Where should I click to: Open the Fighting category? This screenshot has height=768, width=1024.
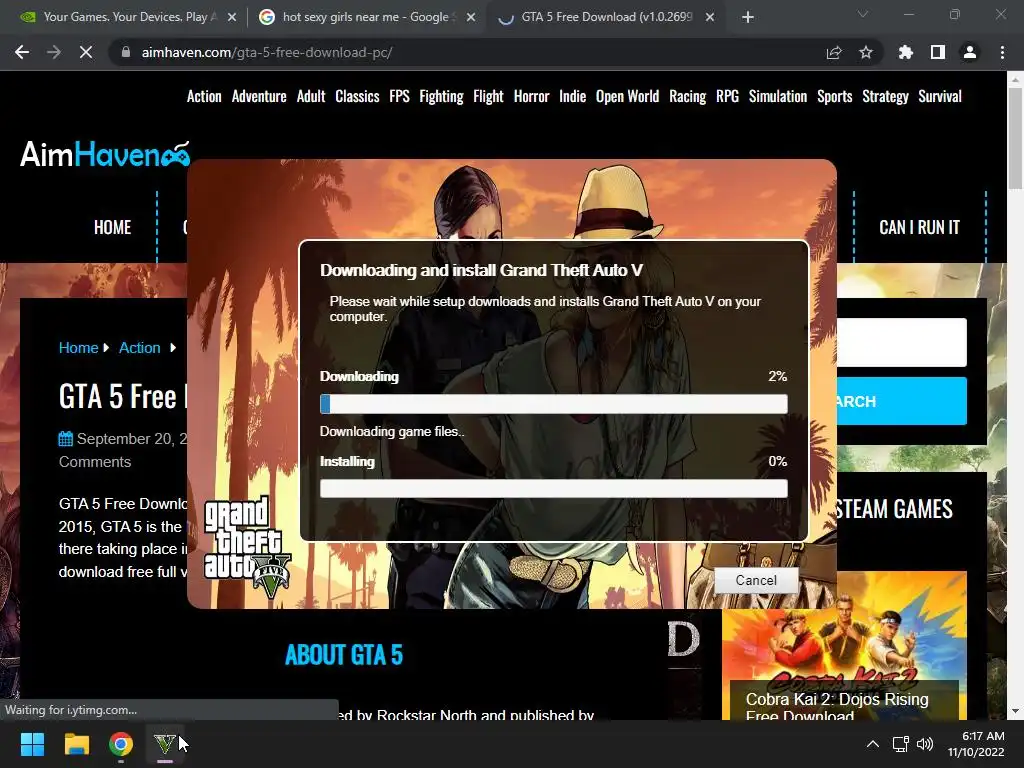(x=441, y=97)
